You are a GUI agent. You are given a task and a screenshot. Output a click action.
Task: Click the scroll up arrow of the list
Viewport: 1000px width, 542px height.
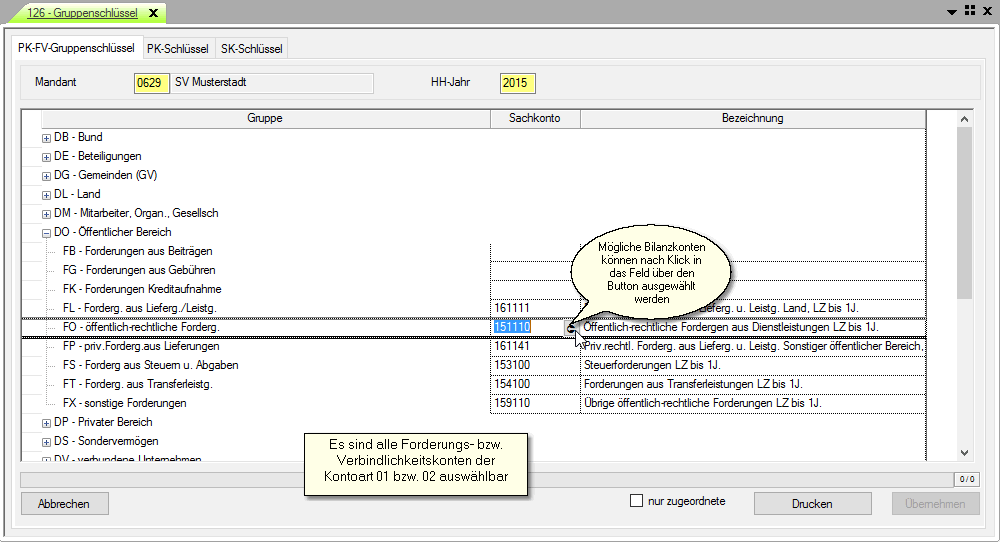pos(964,119)
